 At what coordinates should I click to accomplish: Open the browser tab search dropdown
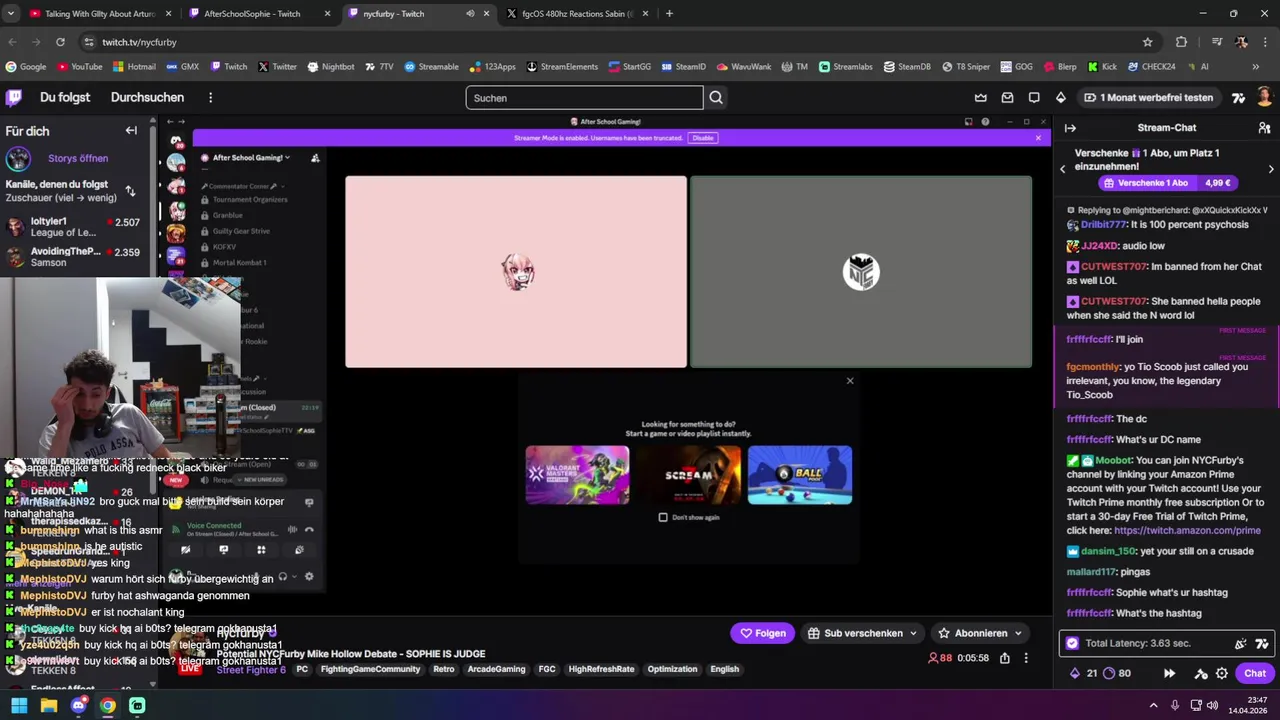coord(10,14)
